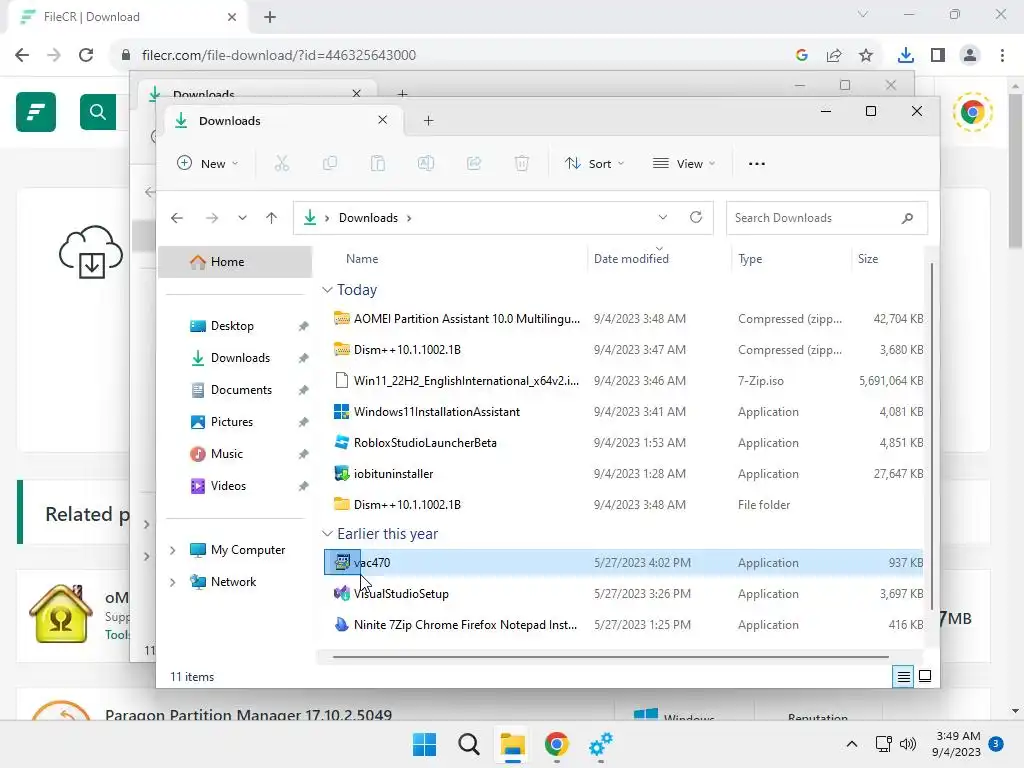Click the search magnifier in Search Downloads box

coord(907,218)
